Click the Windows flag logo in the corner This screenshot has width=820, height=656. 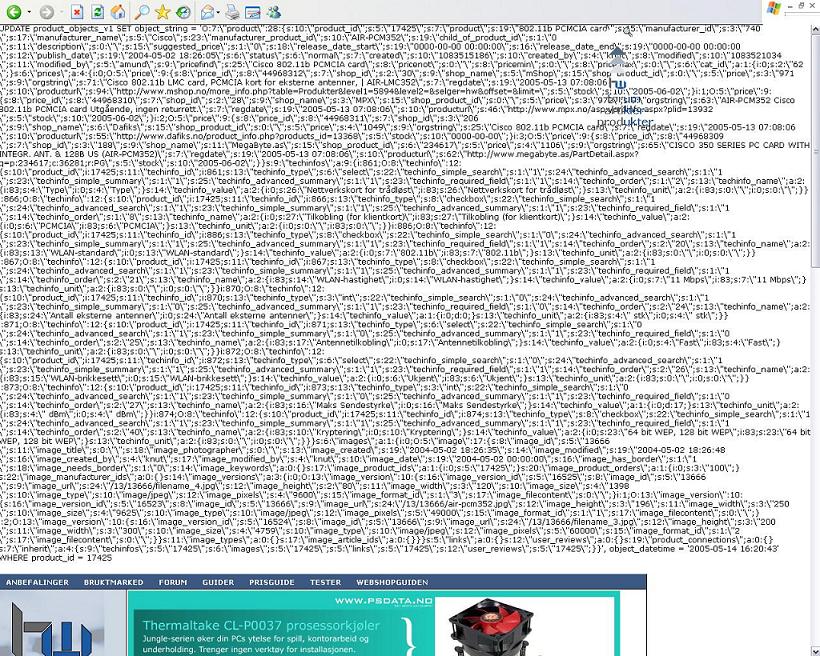[x=773, y=8]
